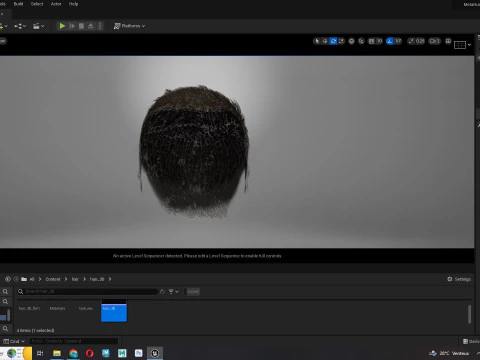Open the viewport layout grid icon
Screen dimensions: 480x360
coord(460,45)
